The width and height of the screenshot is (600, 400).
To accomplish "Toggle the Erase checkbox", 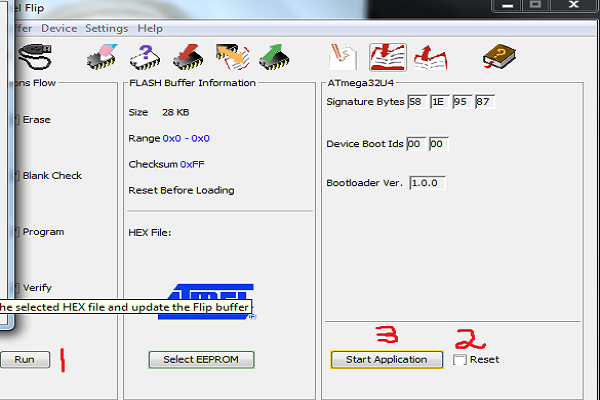I will tap(16, 120).
